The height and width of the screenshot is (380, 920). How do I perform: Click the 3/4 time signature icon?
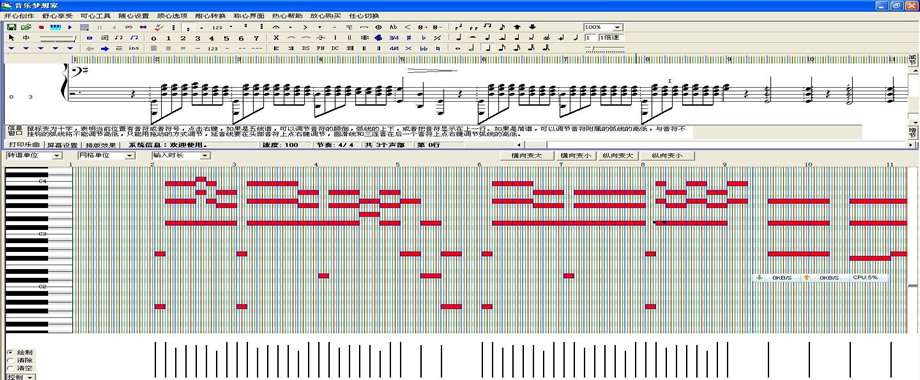tap(394, 38)
